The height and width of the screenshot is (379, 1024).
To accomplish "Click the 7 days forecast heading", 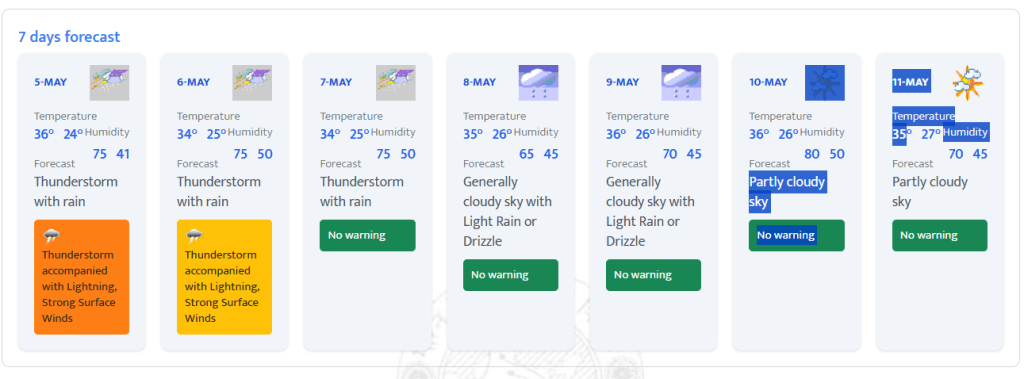I will pos(69,37).
